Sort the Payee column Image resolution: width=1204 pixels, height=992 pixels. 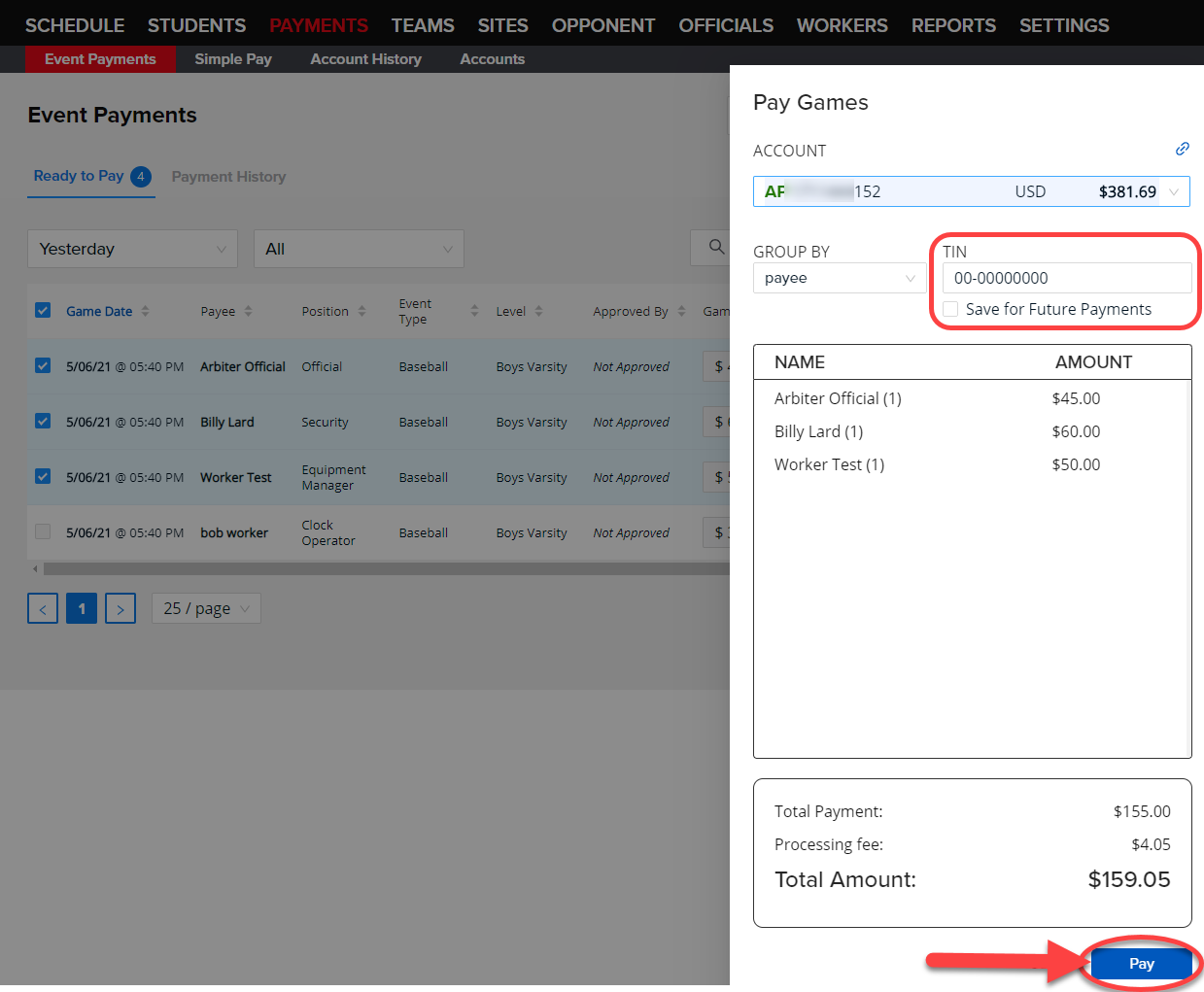248,312
